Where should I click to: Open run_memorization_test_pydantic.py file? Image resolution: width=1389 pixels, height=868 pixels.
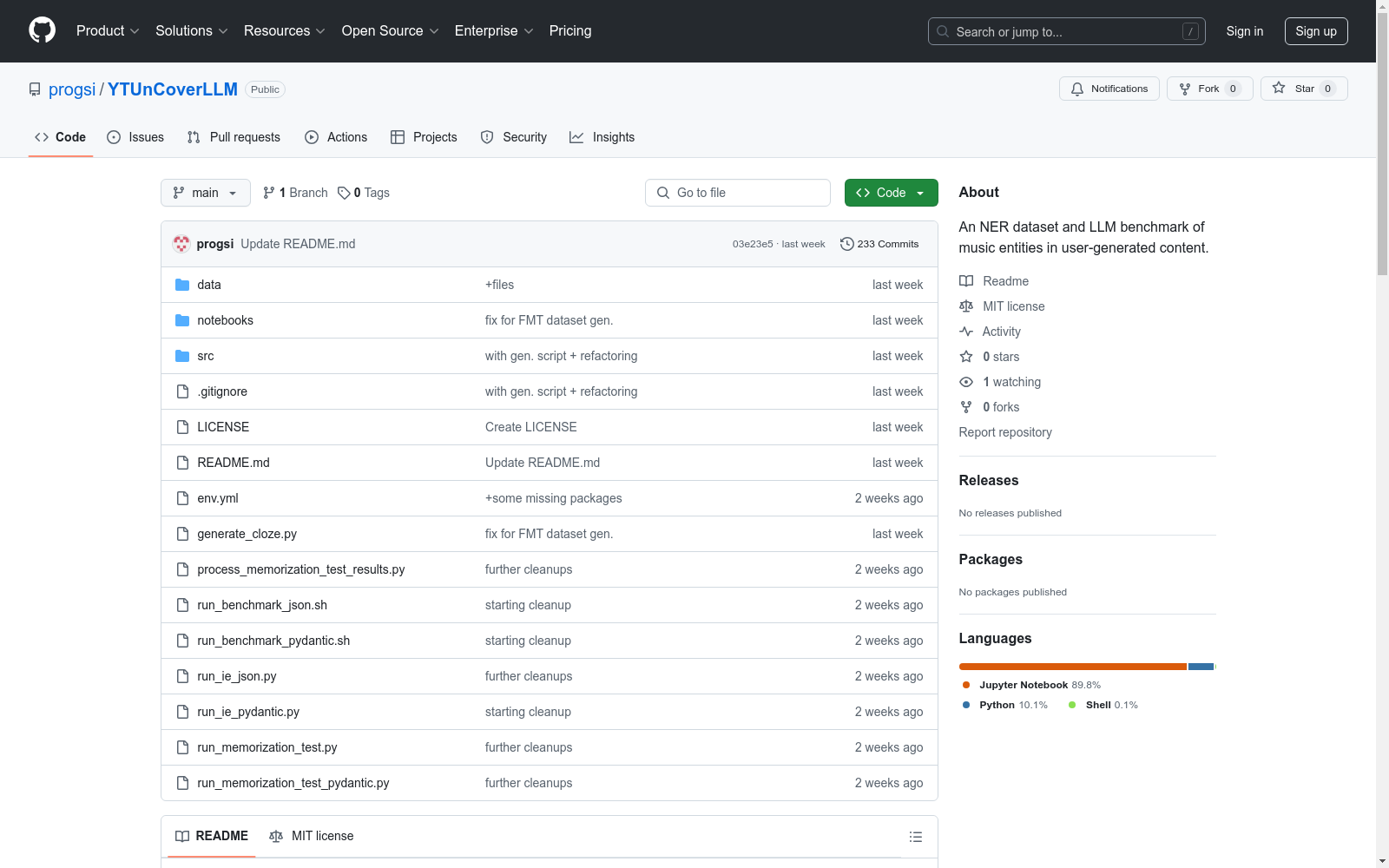pos(293,783)
